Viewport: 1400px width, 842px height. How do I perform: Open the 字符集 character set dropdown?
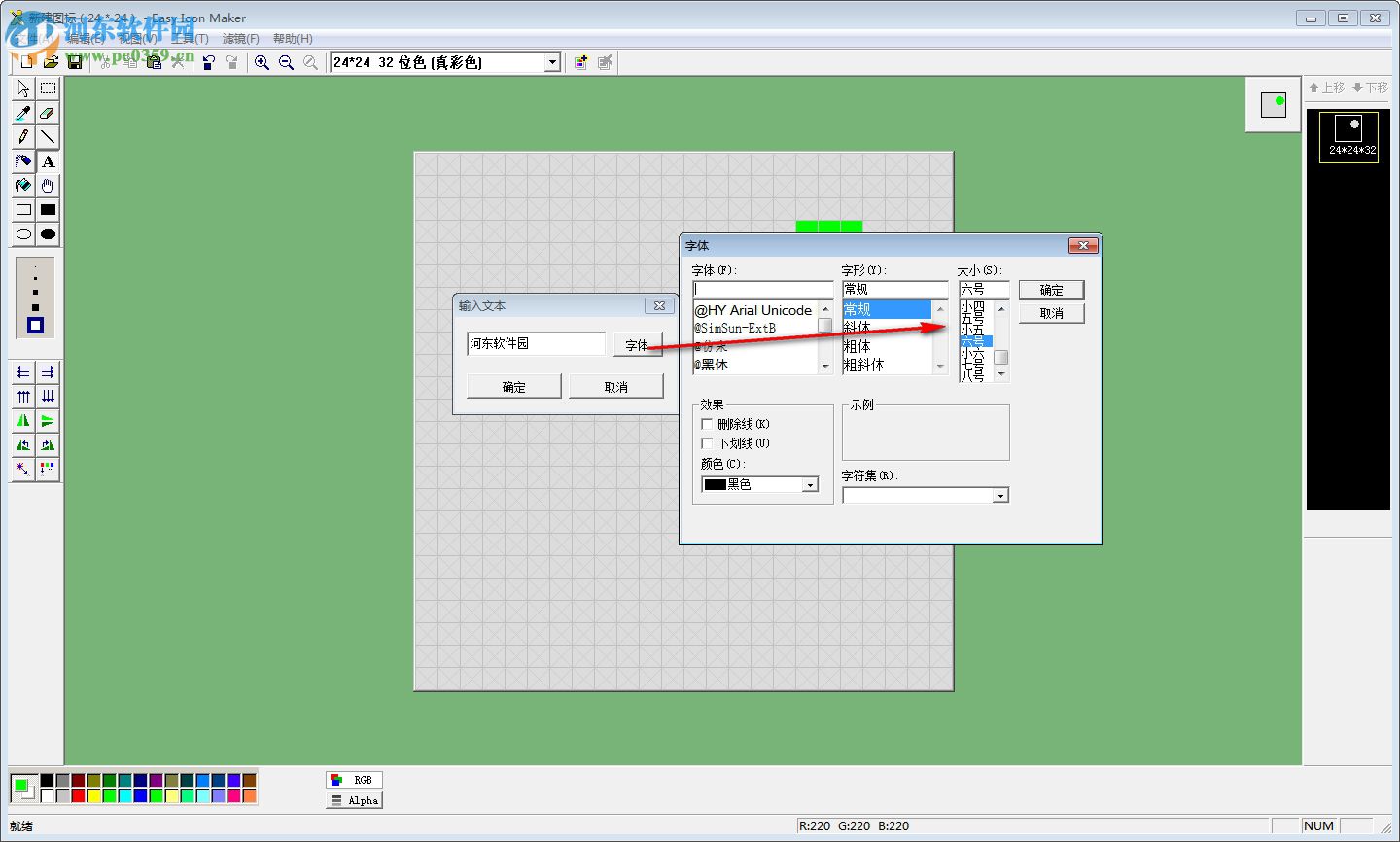click(x=1000, y=495)
